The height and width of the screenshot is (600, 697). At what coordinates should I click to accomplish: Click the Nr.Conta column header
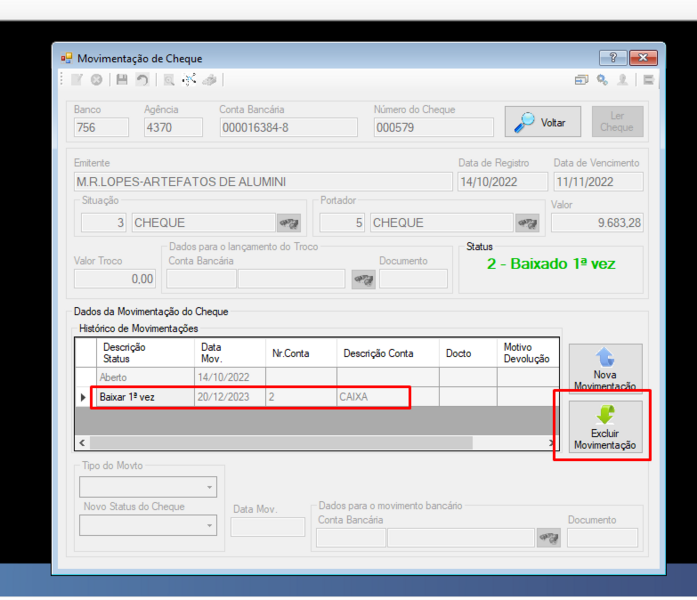tap(301, 353)
